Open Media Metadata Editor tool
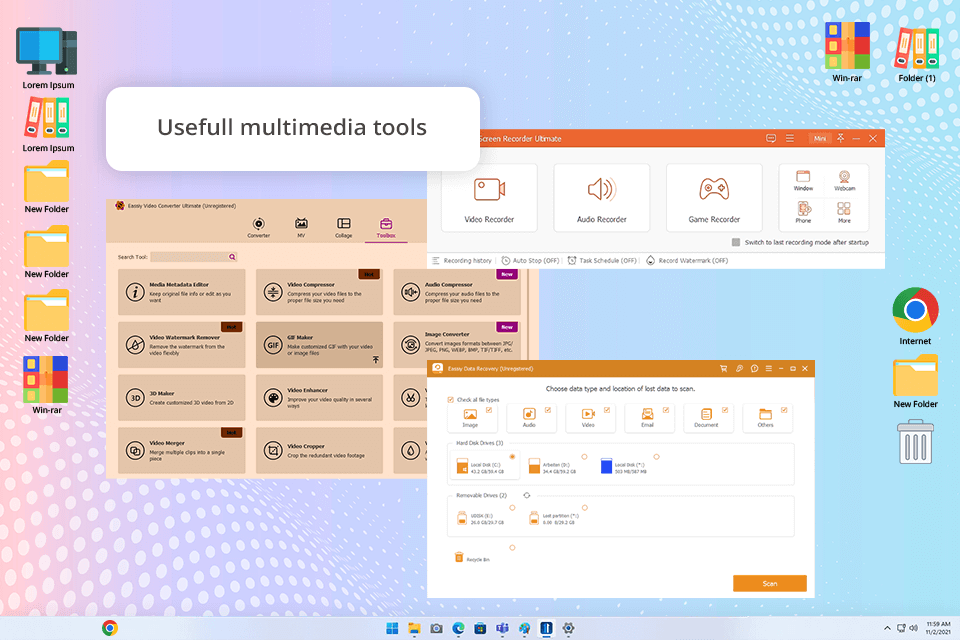Screen dimensions: 960x640 [x=181, y=292]
